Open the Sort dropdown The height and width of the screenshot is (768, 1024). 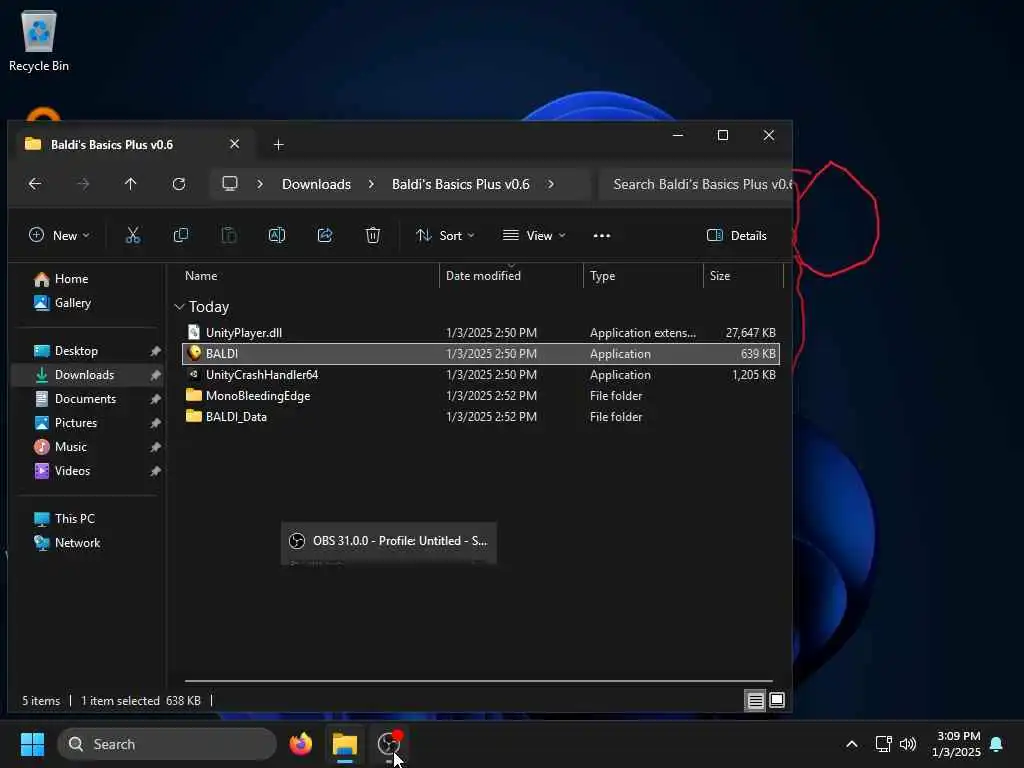click(445, 236)
